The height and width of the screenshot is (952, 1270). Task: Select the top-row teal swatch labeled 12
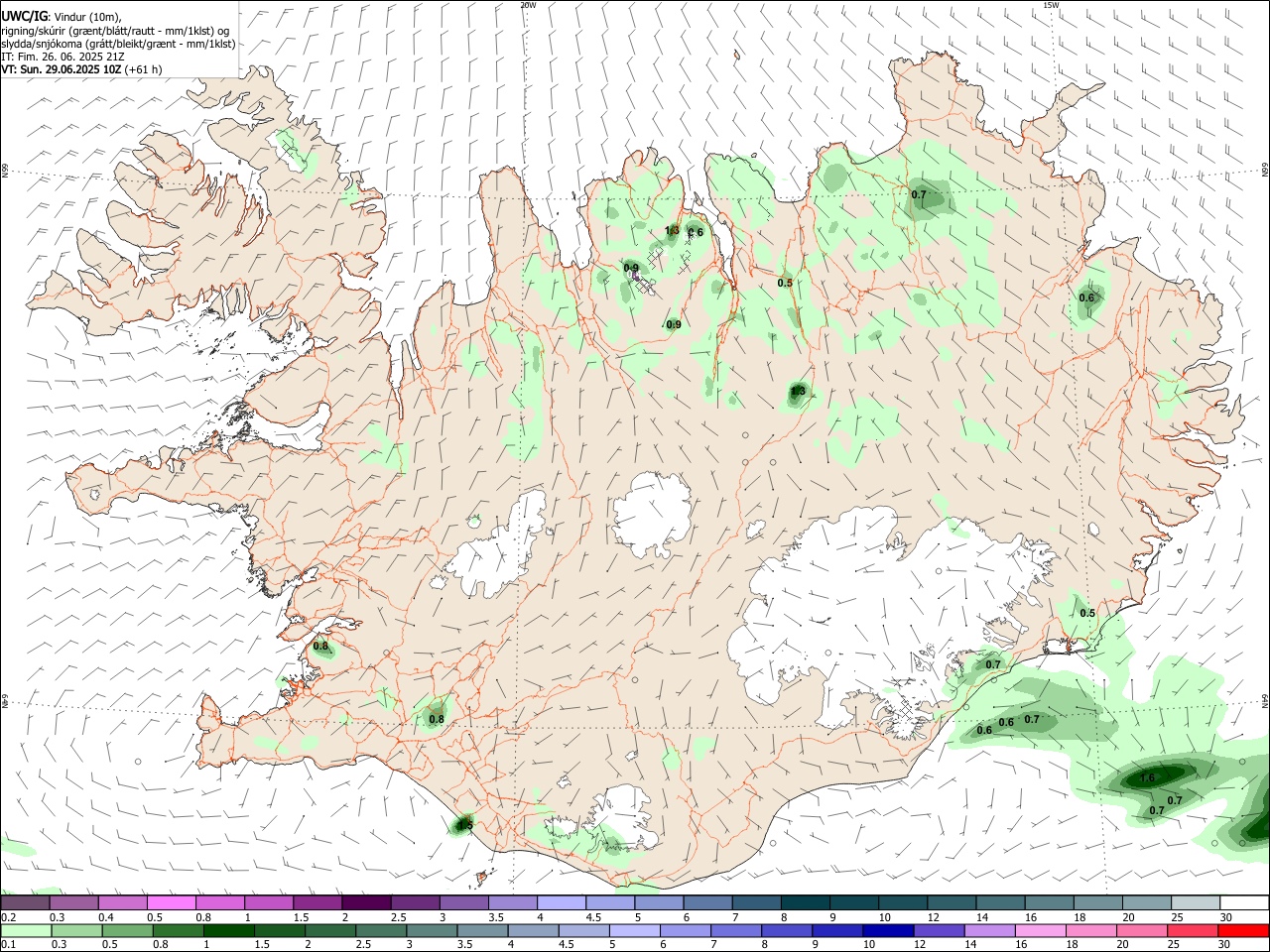pos(951,903)
